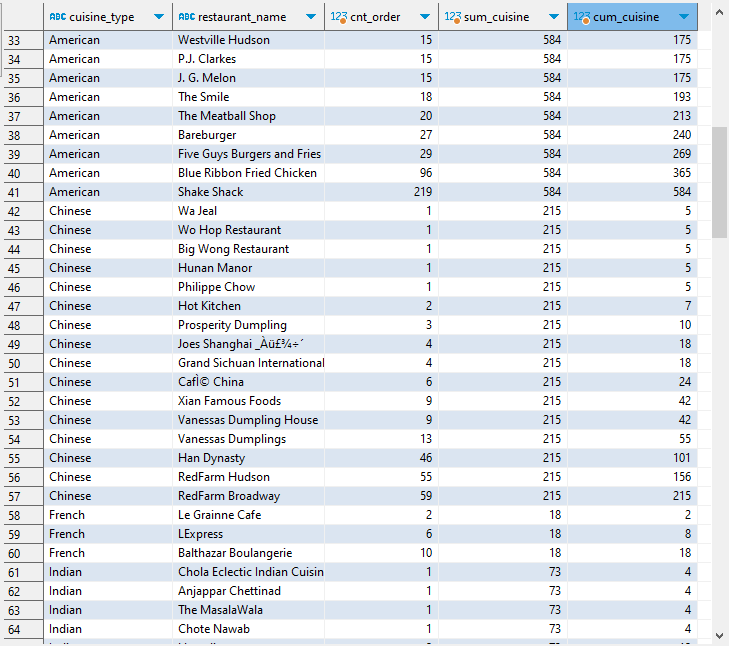Click cnt_order value 96 for Blue Ribbon

pos(381,173)
